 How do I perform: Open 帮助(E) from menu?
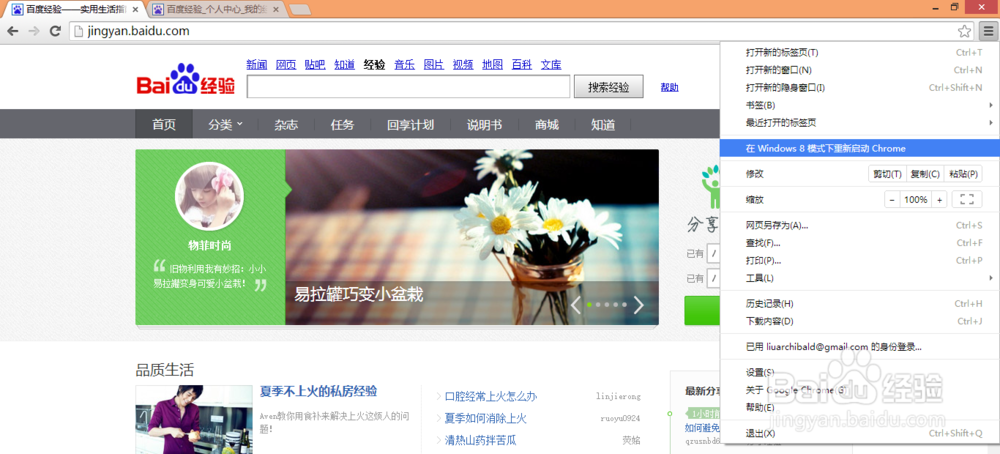[x=860, y=407]
